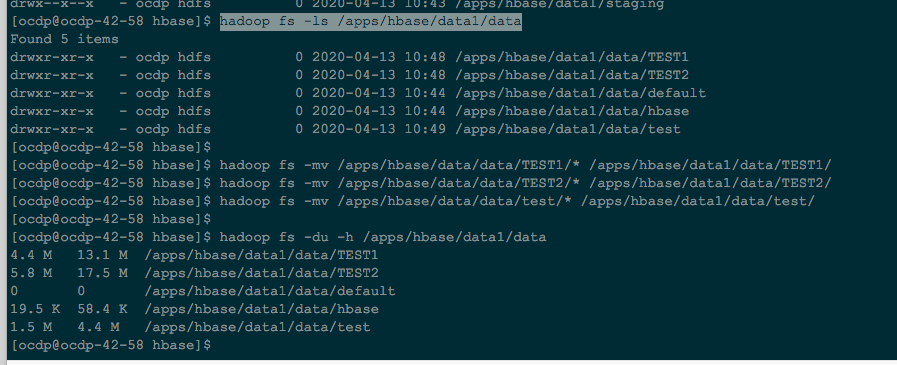Click path '/apps/hbase/data1/data/hbase' in ls listing
Viewport: 897px width, 365px height.
(572, 111)
